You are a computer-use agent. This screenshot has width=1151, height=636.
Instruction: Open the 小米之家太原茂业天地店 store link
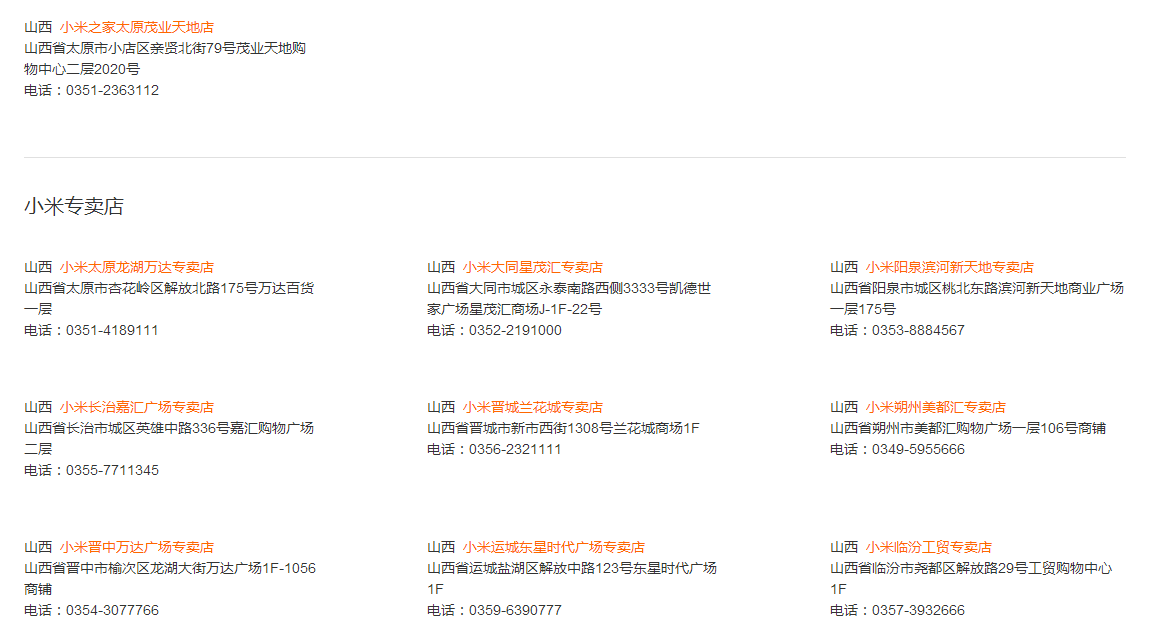pos(136,27)
